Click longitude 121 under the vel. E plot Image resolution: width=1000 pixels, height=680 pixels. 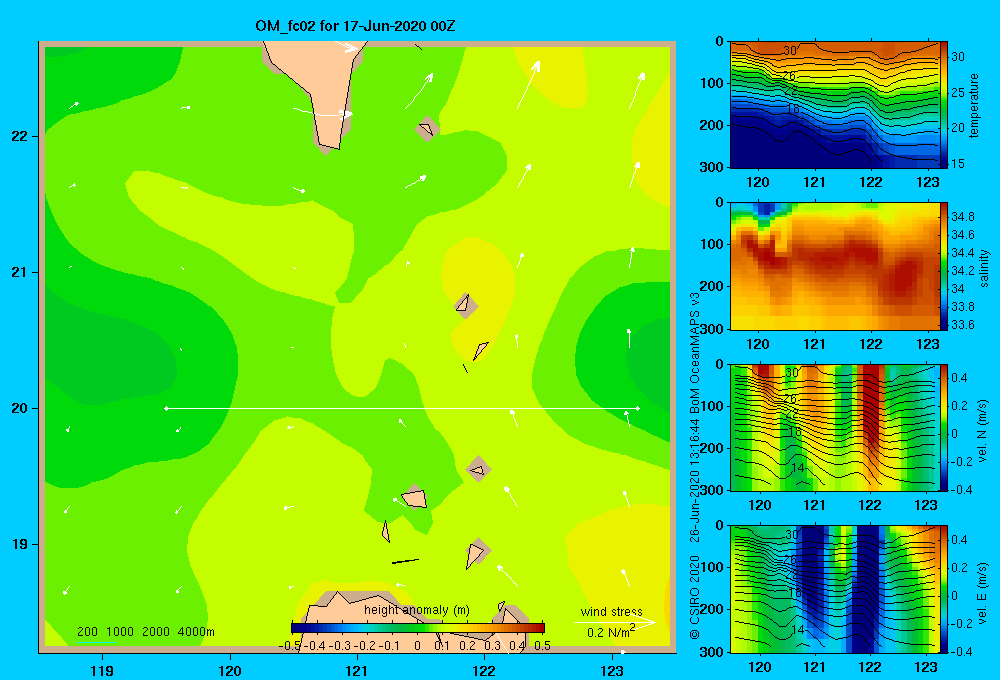tap(814, 667)
